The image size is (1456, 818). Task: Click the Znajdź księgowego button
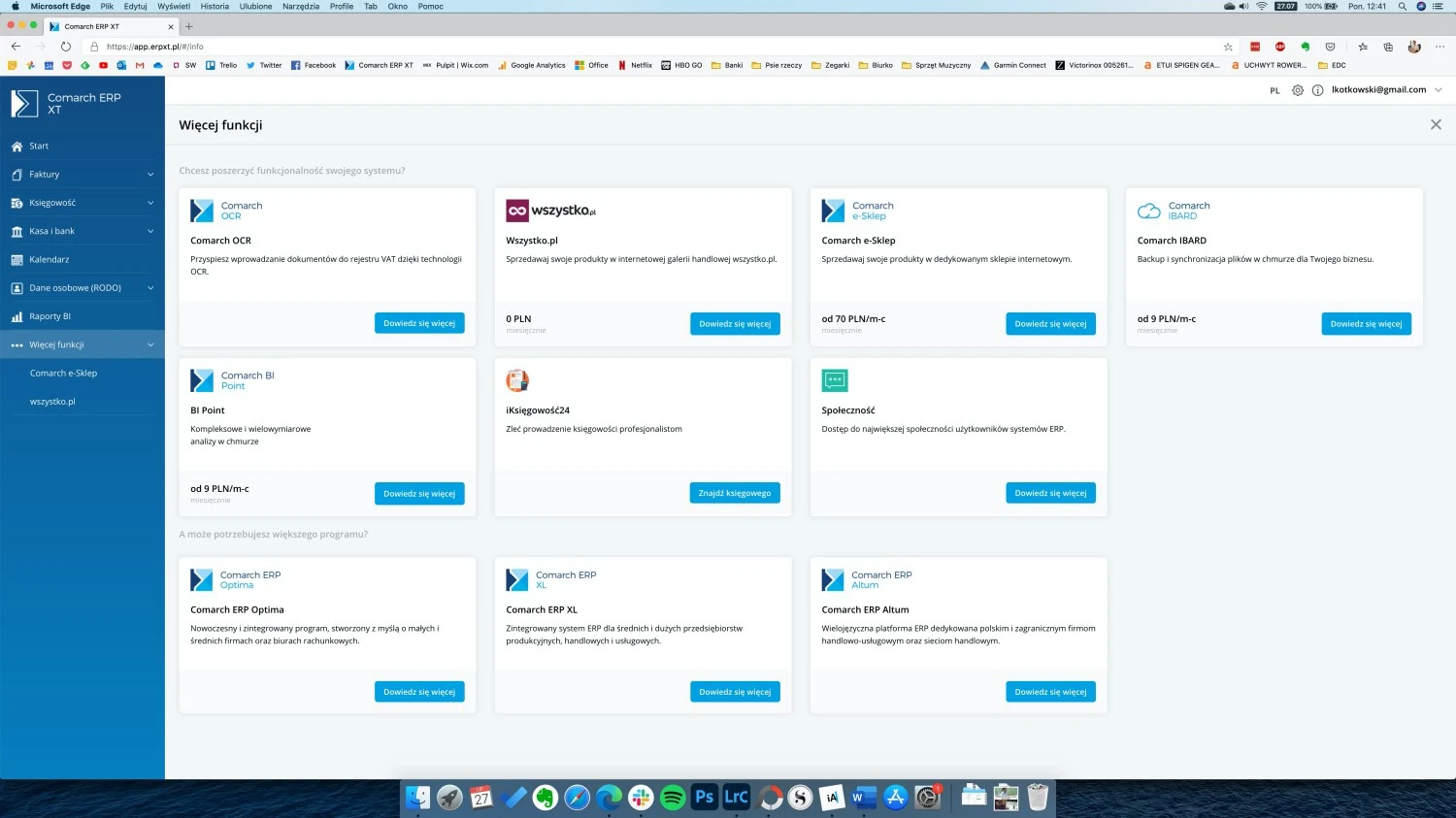click(x=735, y=493)
